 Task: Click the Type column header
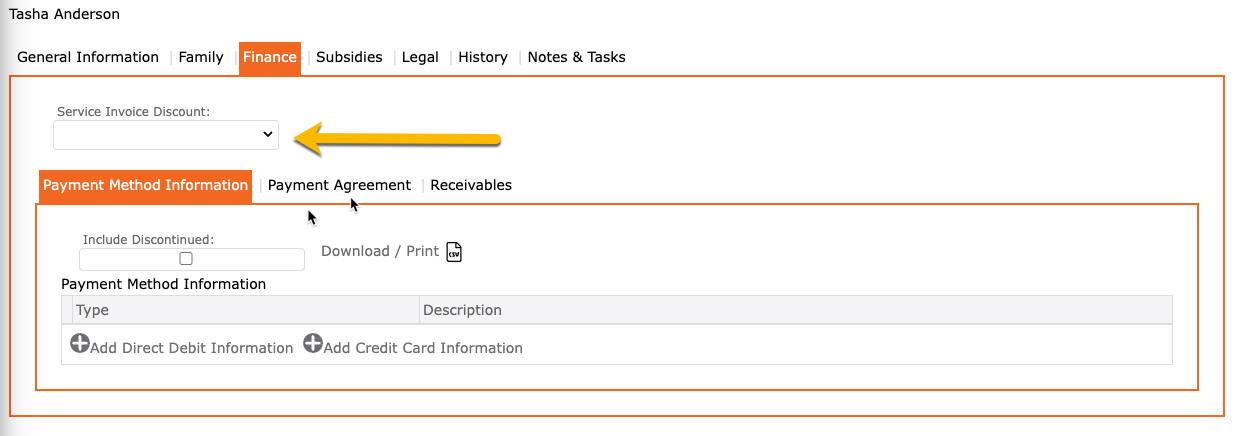(92, 310)
